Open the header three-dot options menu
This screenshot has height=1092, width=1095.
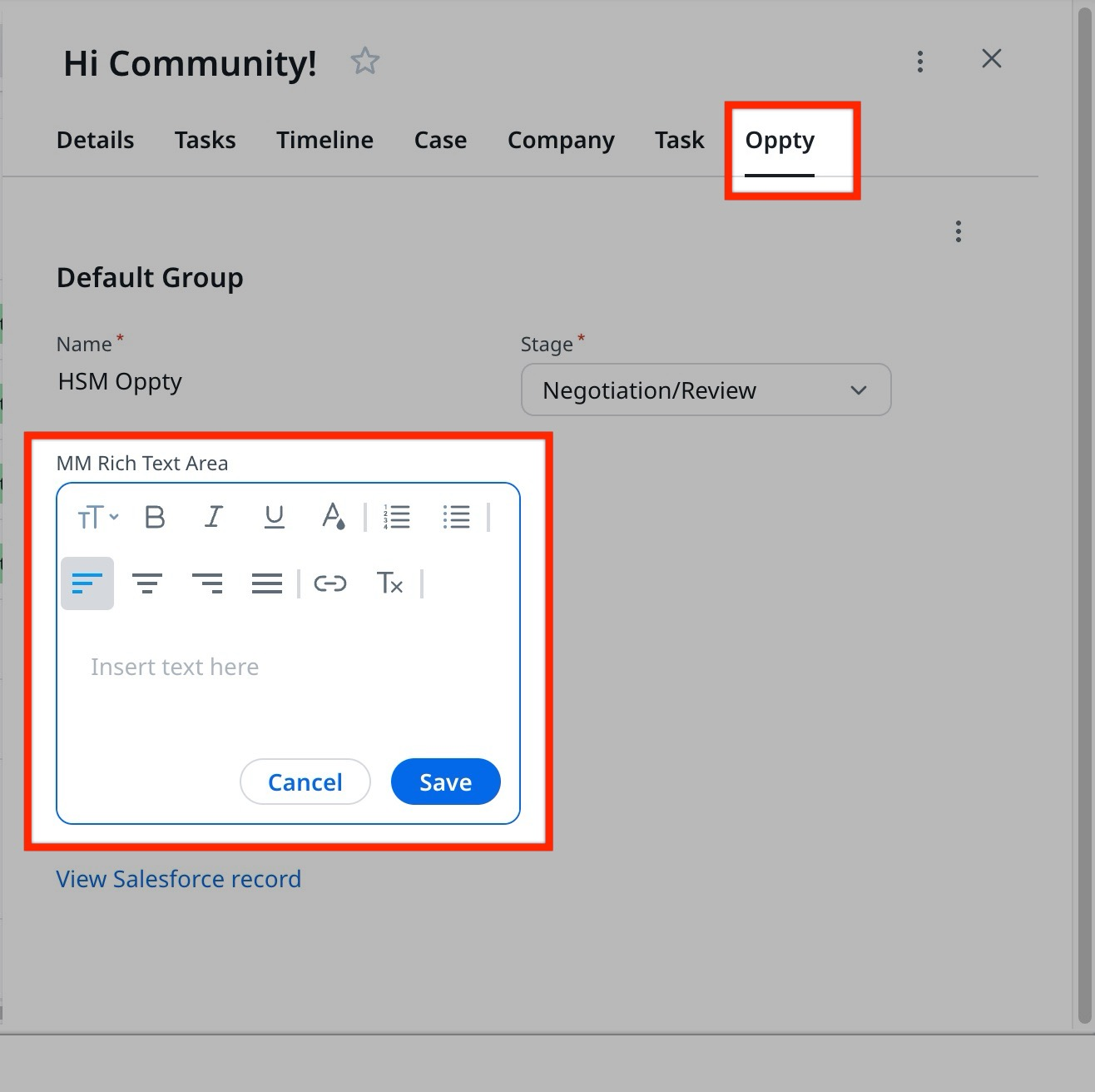[x=919, y=62]
